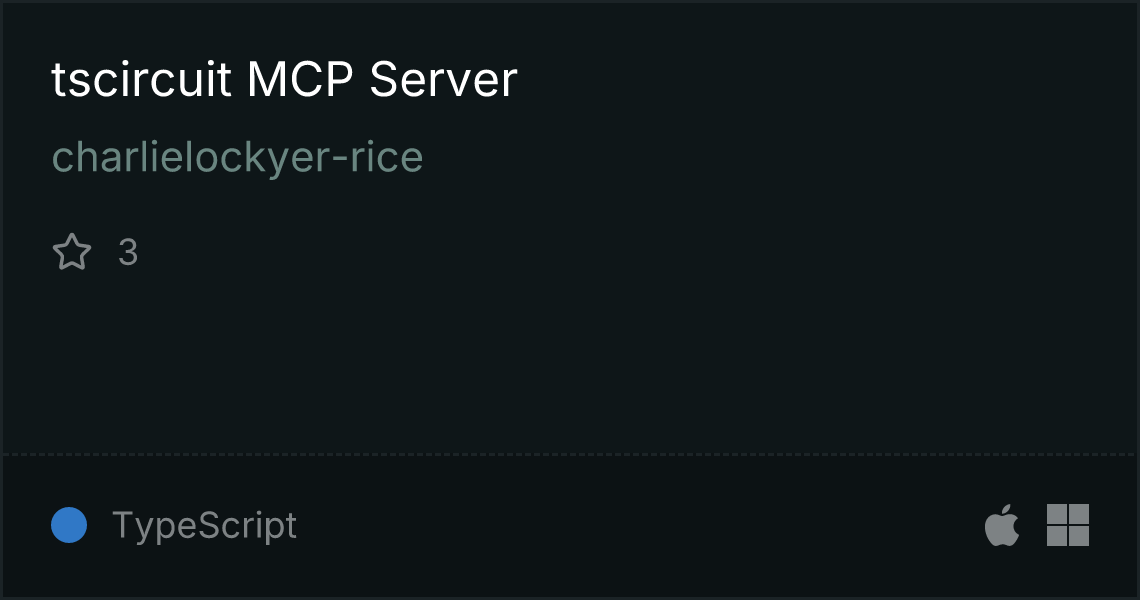Click MCP in the card heading

click(300, 79)
